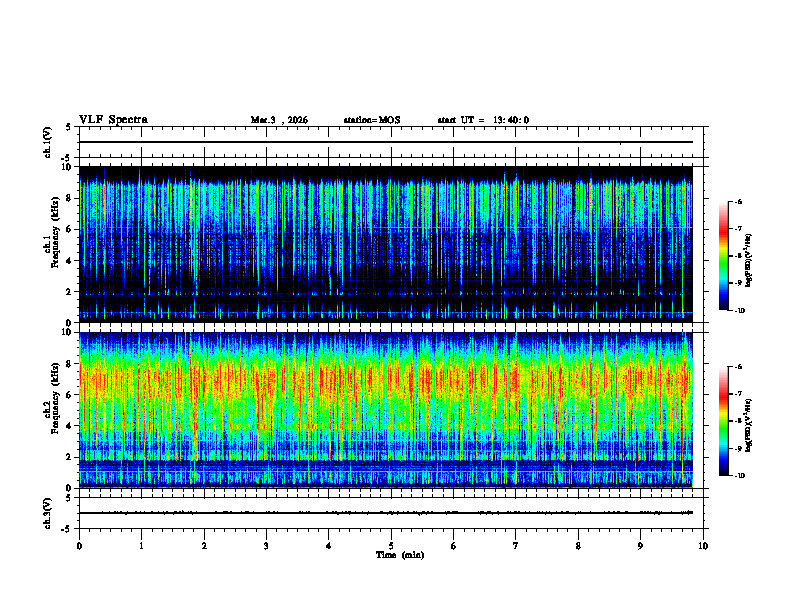Click the time axis tick label "3"

coord(266,546)
